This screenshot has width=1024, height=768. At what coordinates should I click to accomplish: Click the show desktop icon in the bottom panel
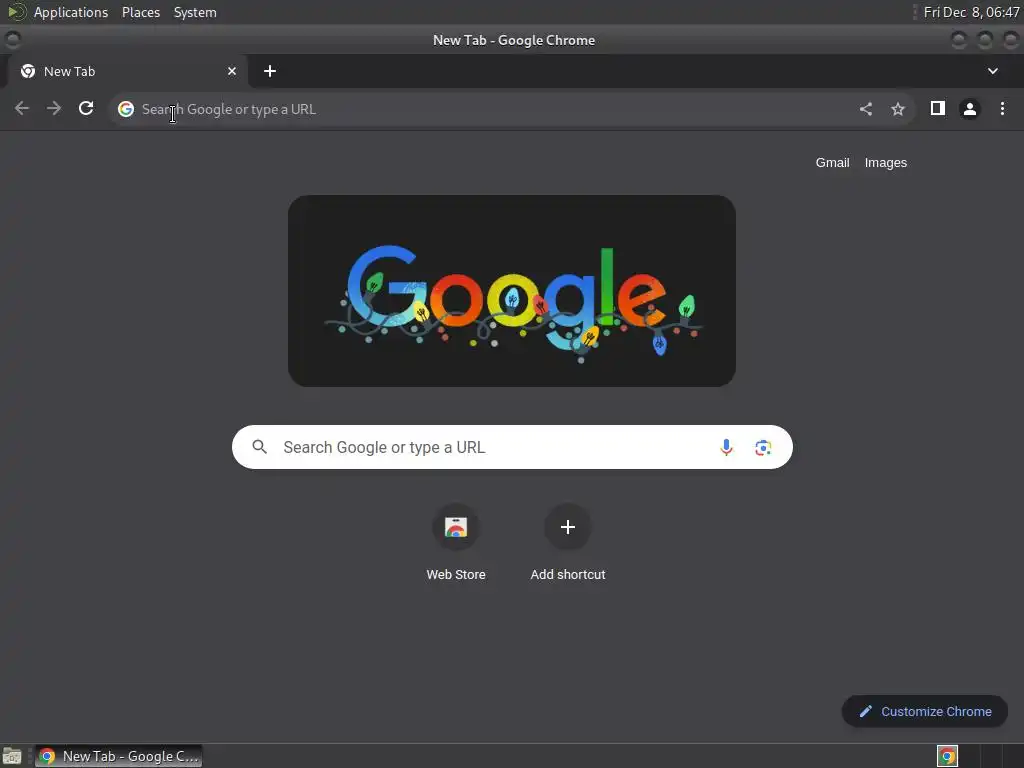click(12, 756)
